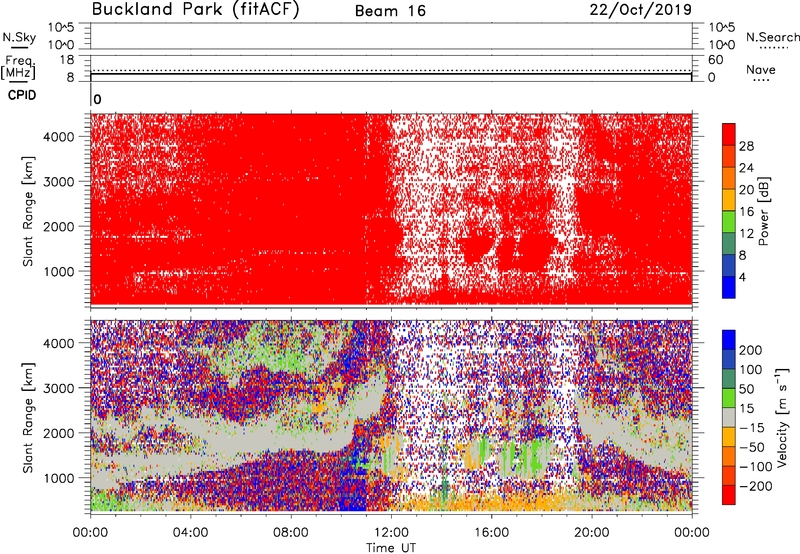Click the Time UT axis title

[x=391, y=548]
